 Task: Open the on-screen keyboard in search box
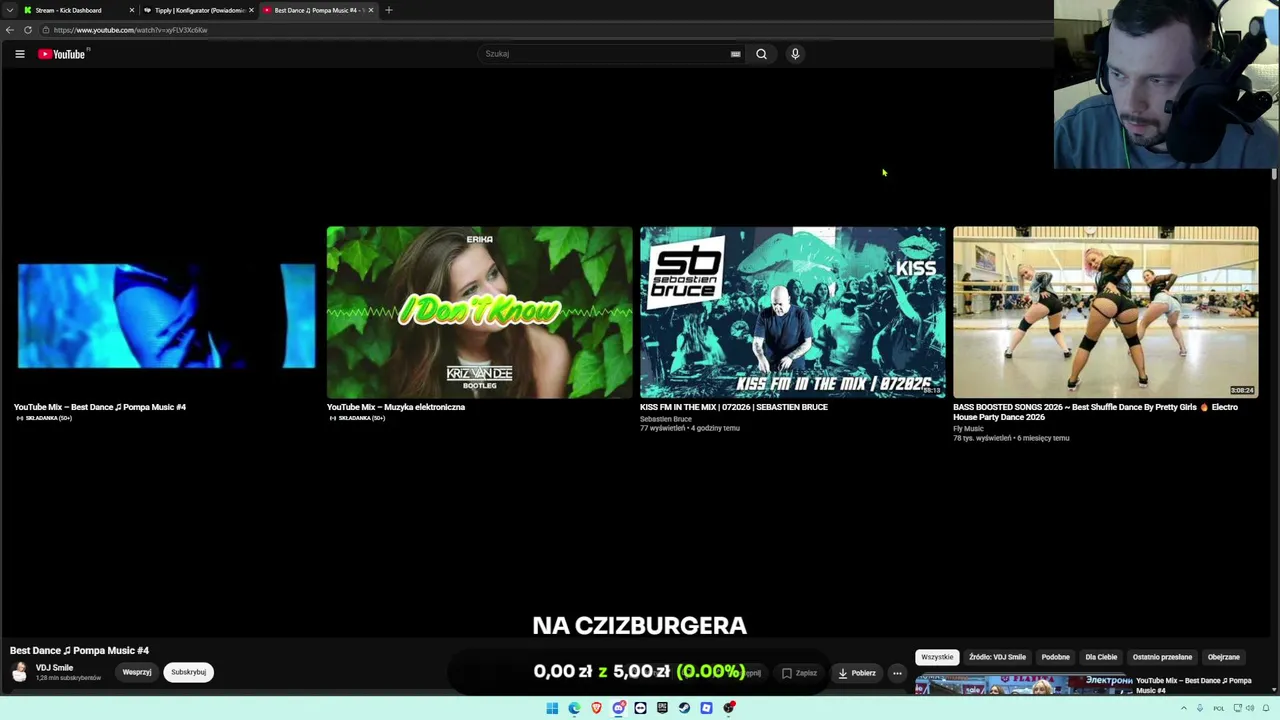[x=735, y=54]
